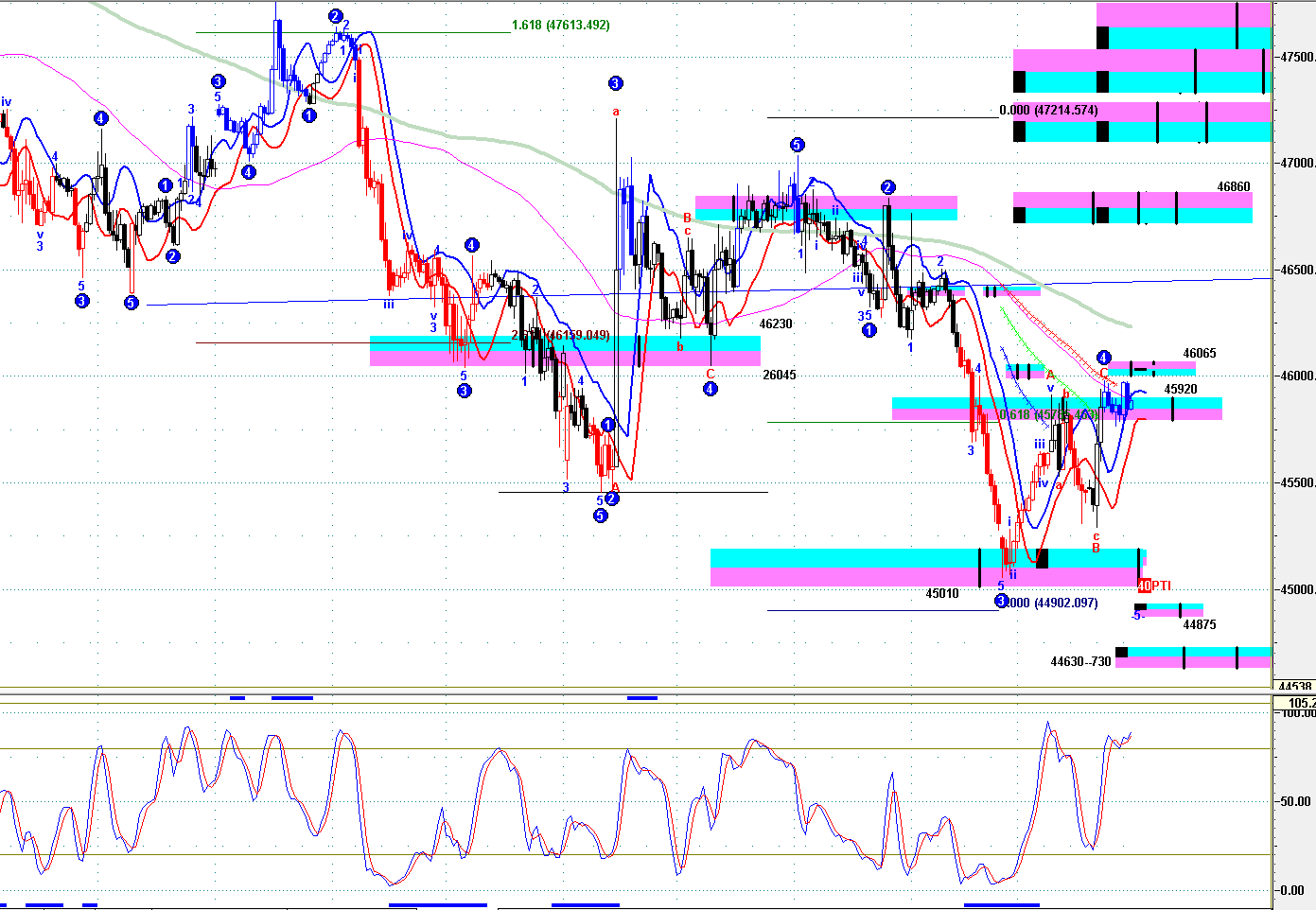Click black square left of 44630--730 zone

click(x=1121, y=652)
